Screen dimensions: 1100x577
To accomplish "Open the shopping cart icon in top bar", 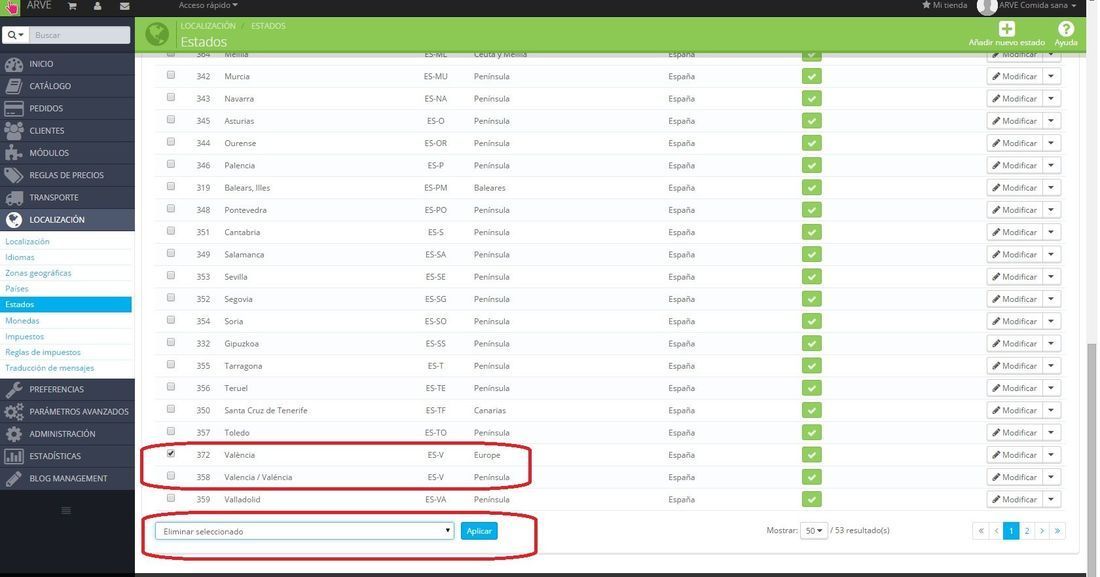I will 72,6.
